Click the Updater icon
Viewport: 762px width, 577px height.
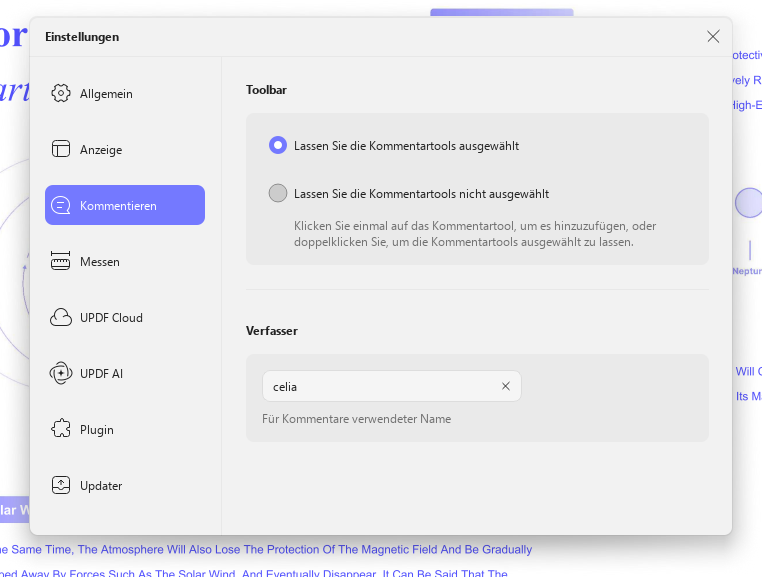61,485
